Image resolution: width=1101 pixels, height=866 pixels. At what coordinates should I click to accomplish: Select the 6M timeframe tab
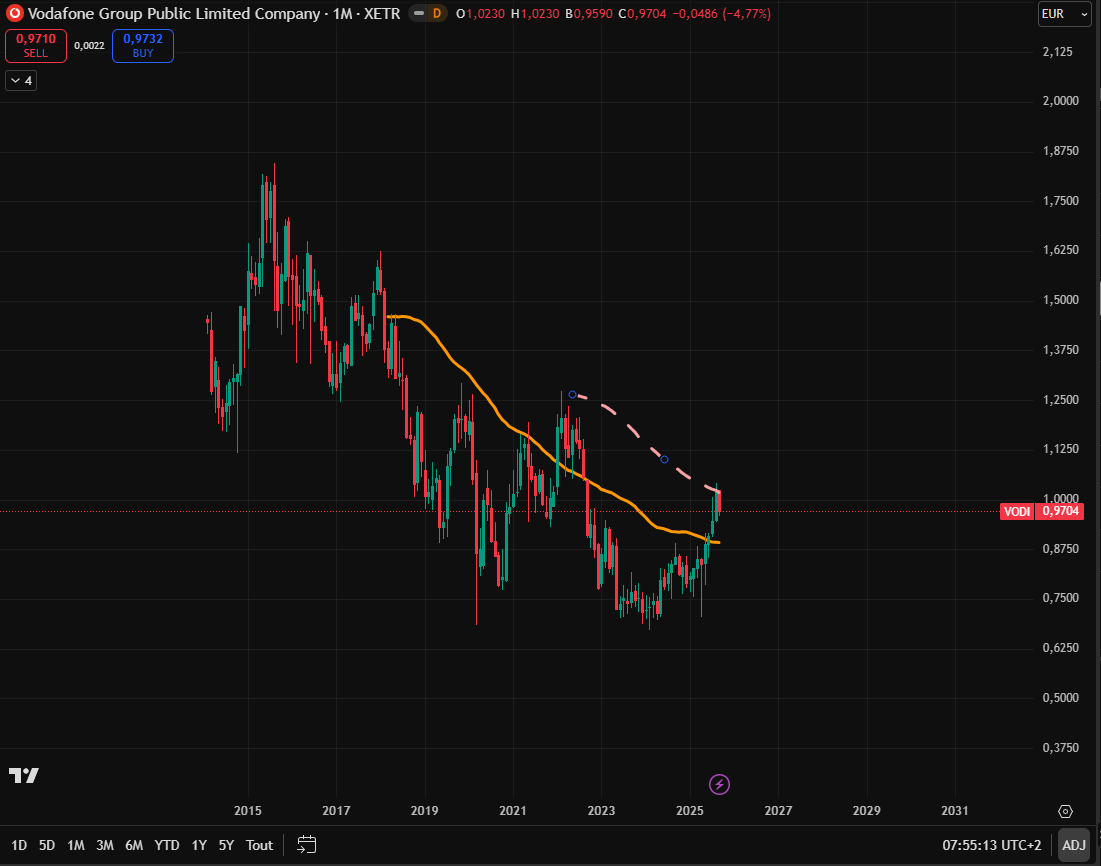134,845
